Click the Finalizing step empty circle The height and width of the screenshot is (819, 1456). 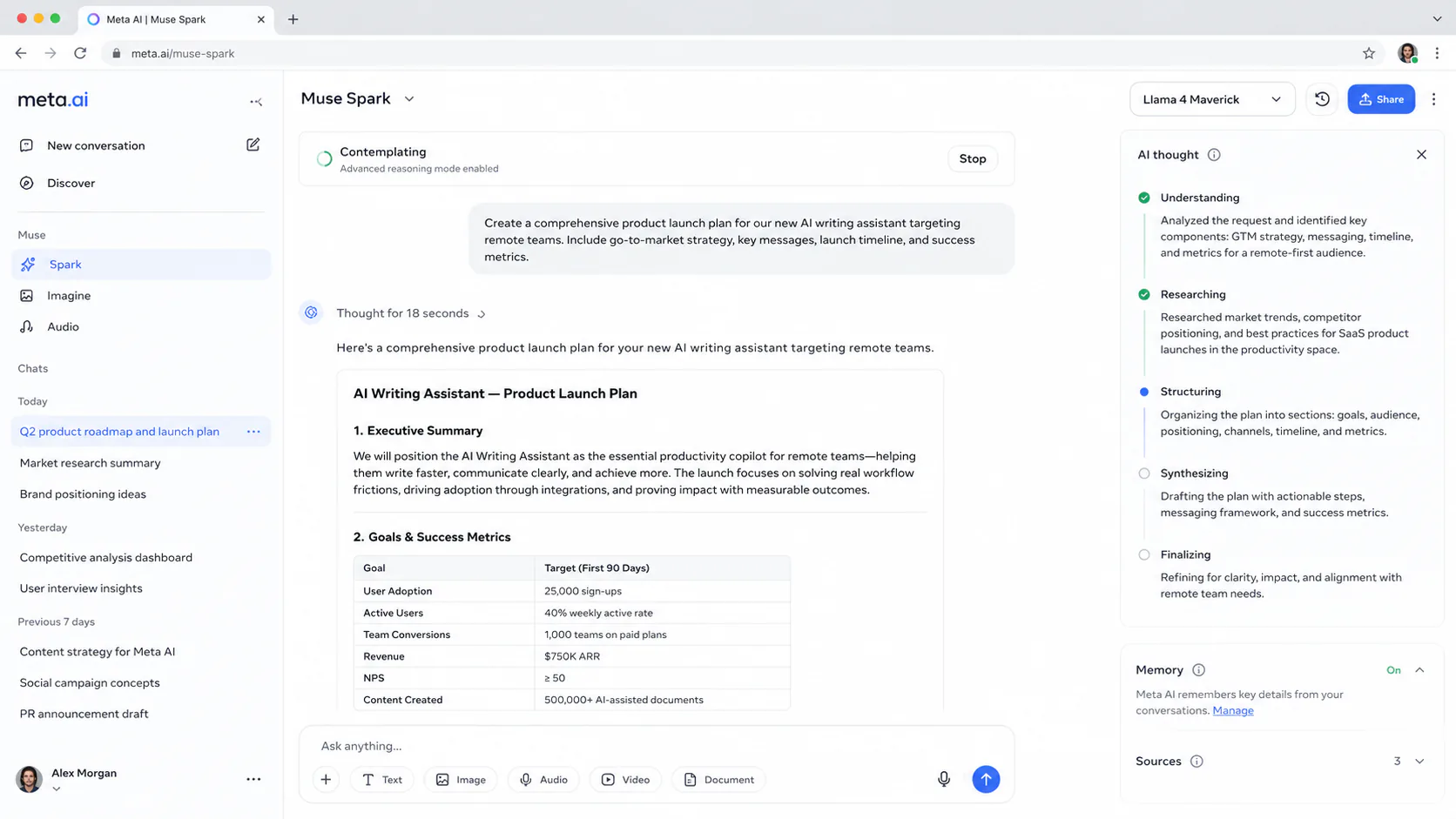pos(1144,554)
